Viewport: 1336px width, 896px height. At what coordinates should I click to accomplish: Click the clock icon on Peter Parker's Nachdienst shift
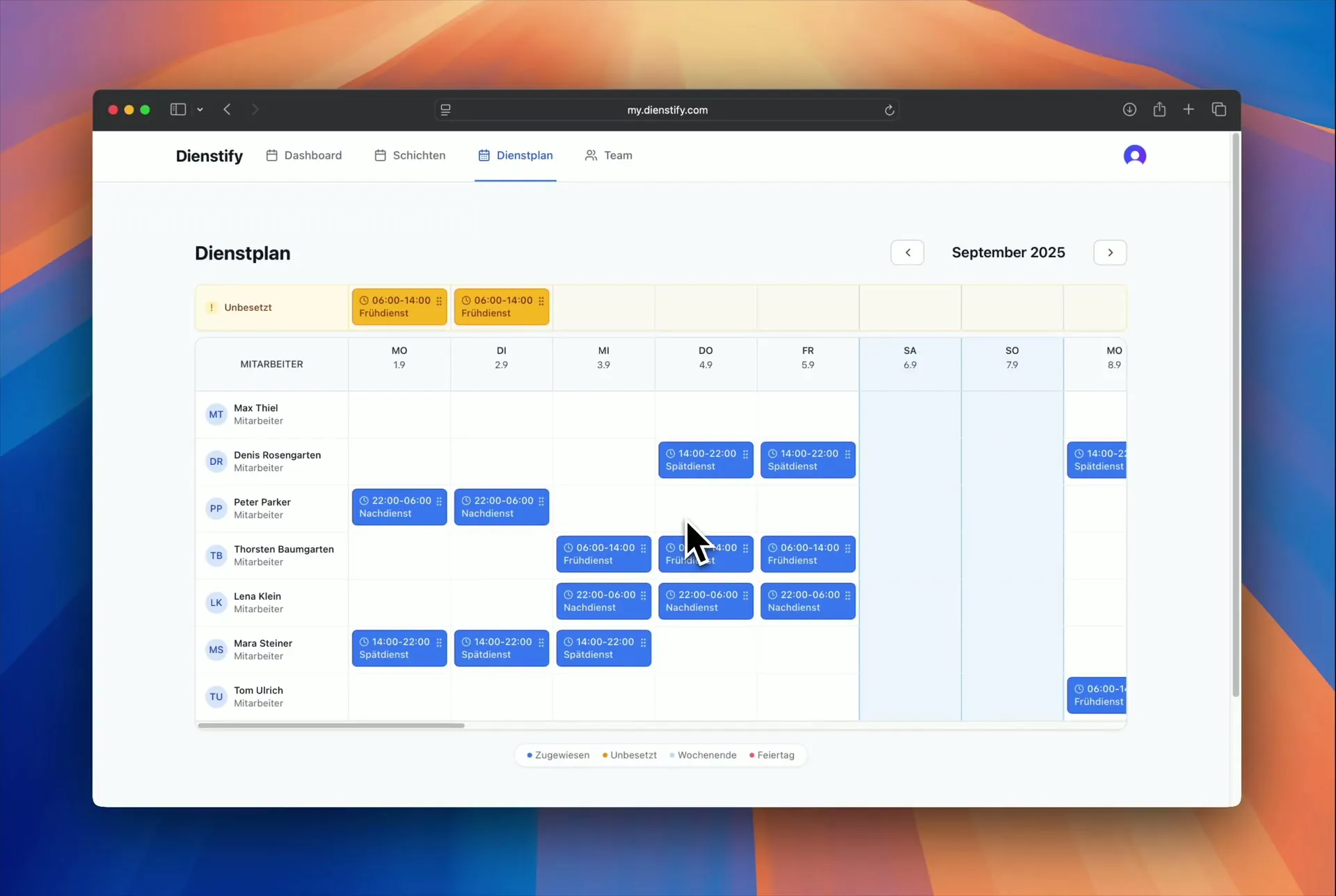(x=365, y=499)
